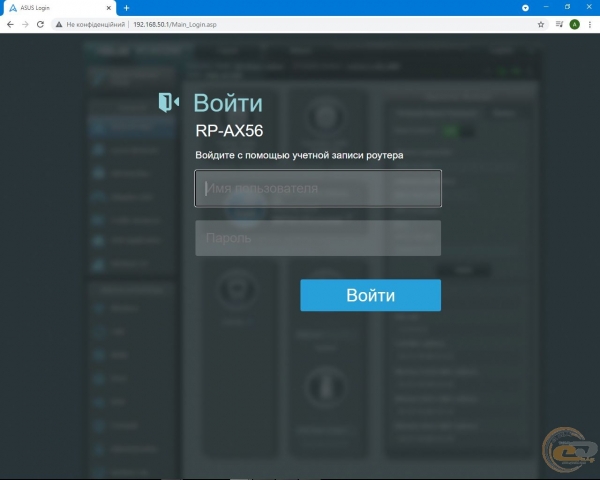Image resolution: width=600 pixels, height=480 pixels.
Task: Reload the page with refresh icon
Action: point(40,24)
